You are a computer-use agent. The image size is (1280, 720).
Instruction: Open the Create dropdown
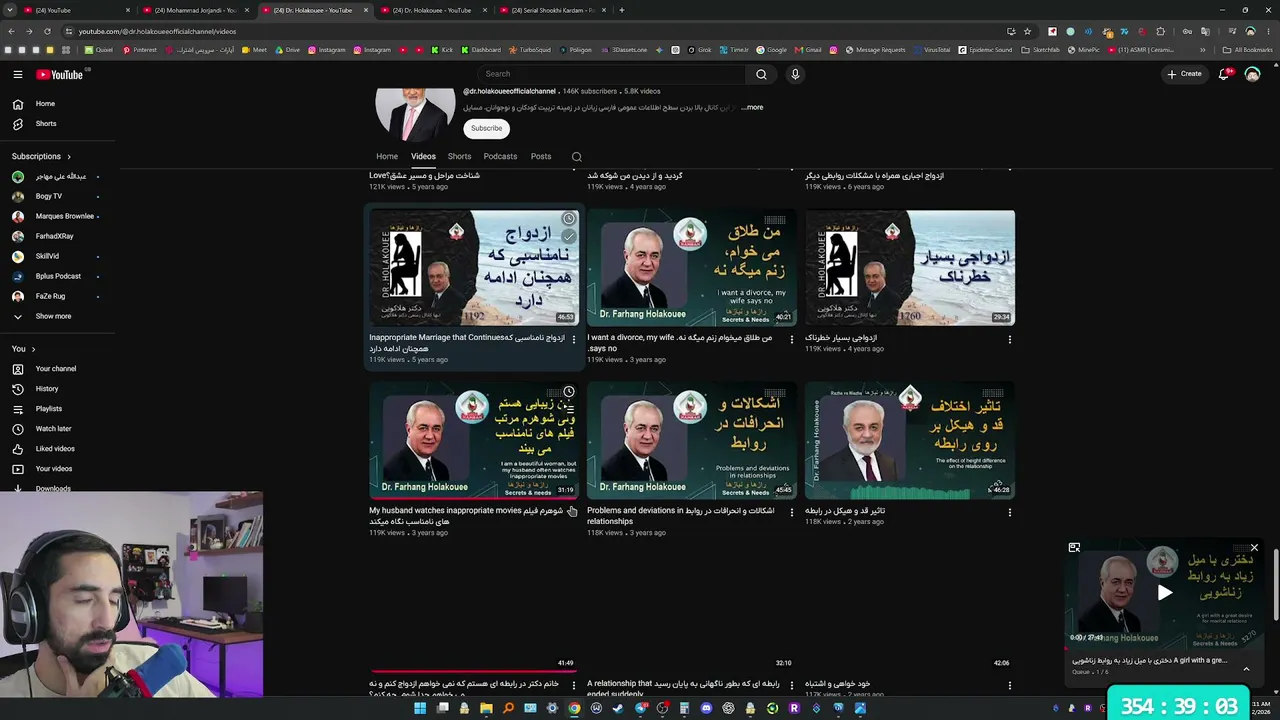click(1184, 74)
